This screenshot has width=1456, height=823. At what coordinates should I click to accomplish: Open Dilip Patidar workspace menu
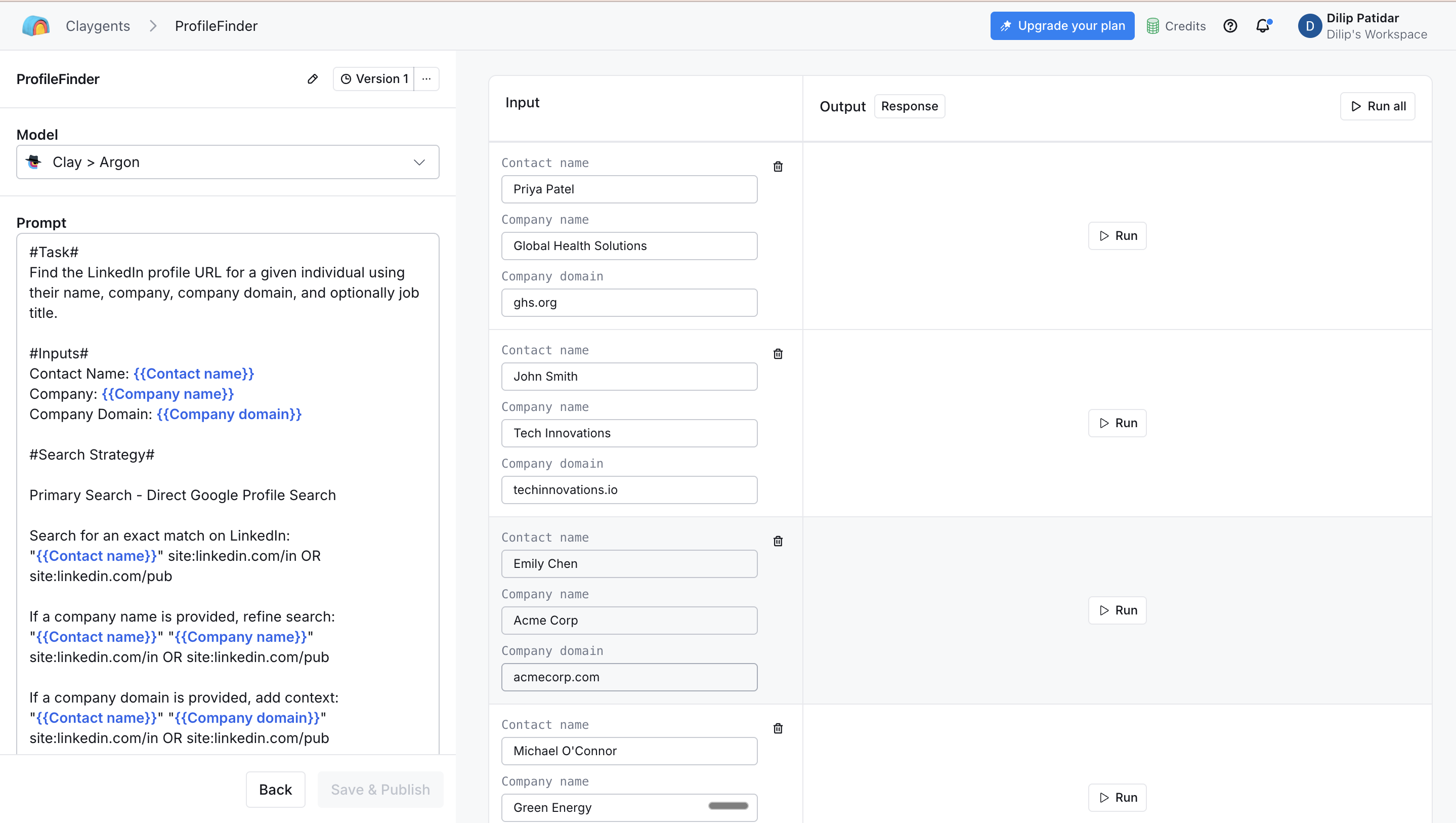(x=1363, y=26)
